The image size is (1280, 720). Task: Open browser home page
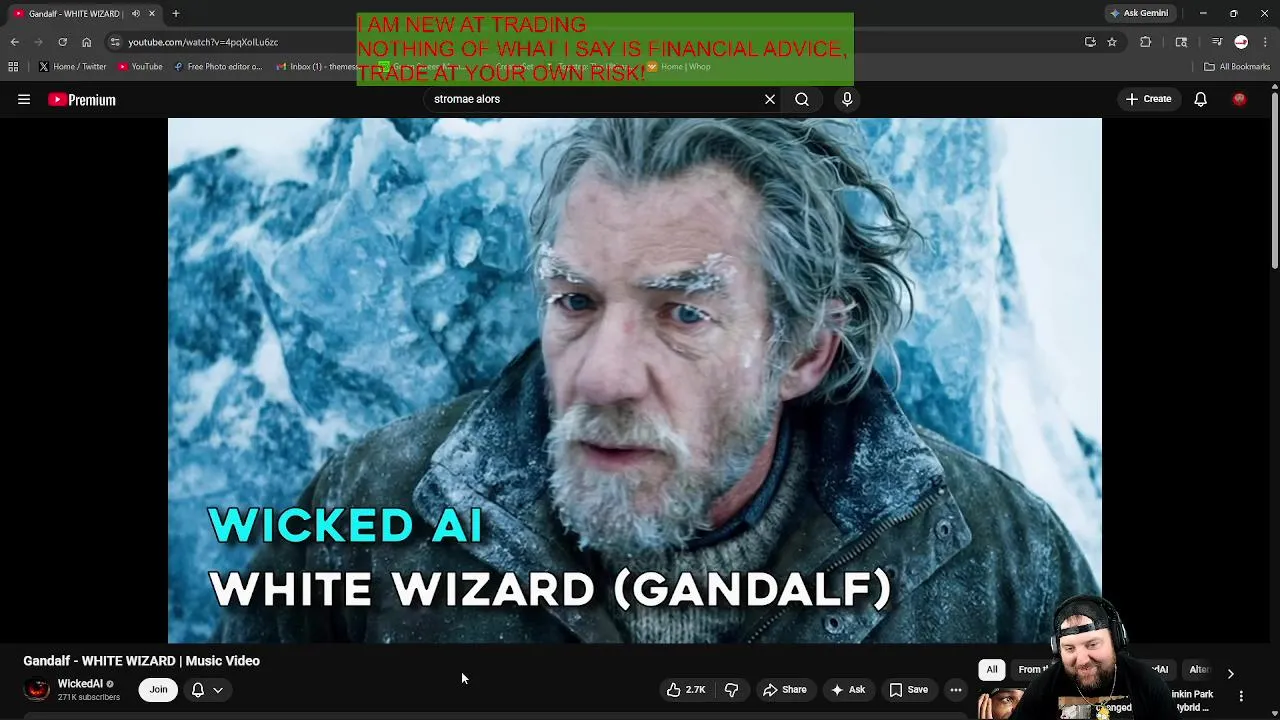point(86,42)
